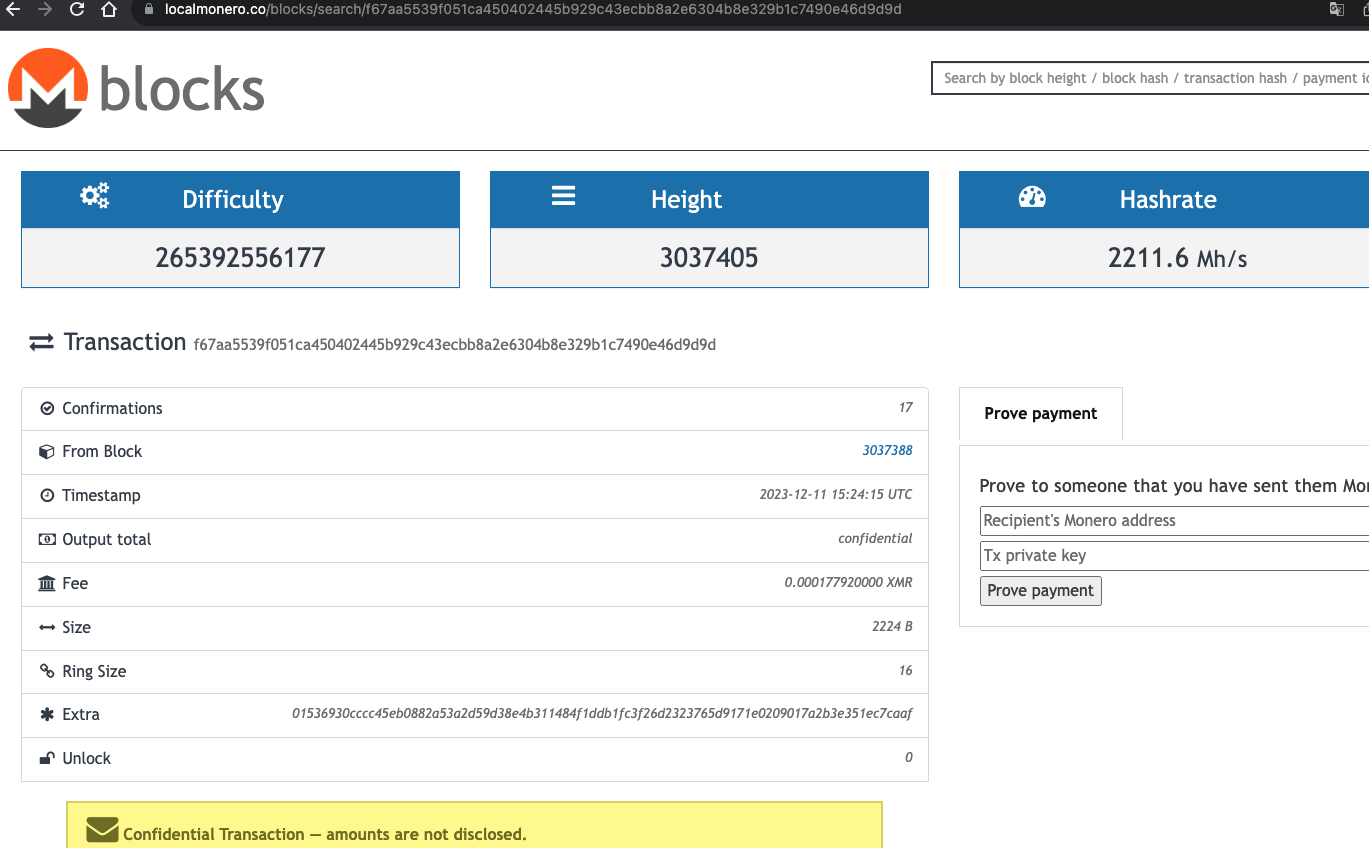Click the translate icon in address bar
This screenshot has height=848, width=1369.
click(x=1336, y=10)
